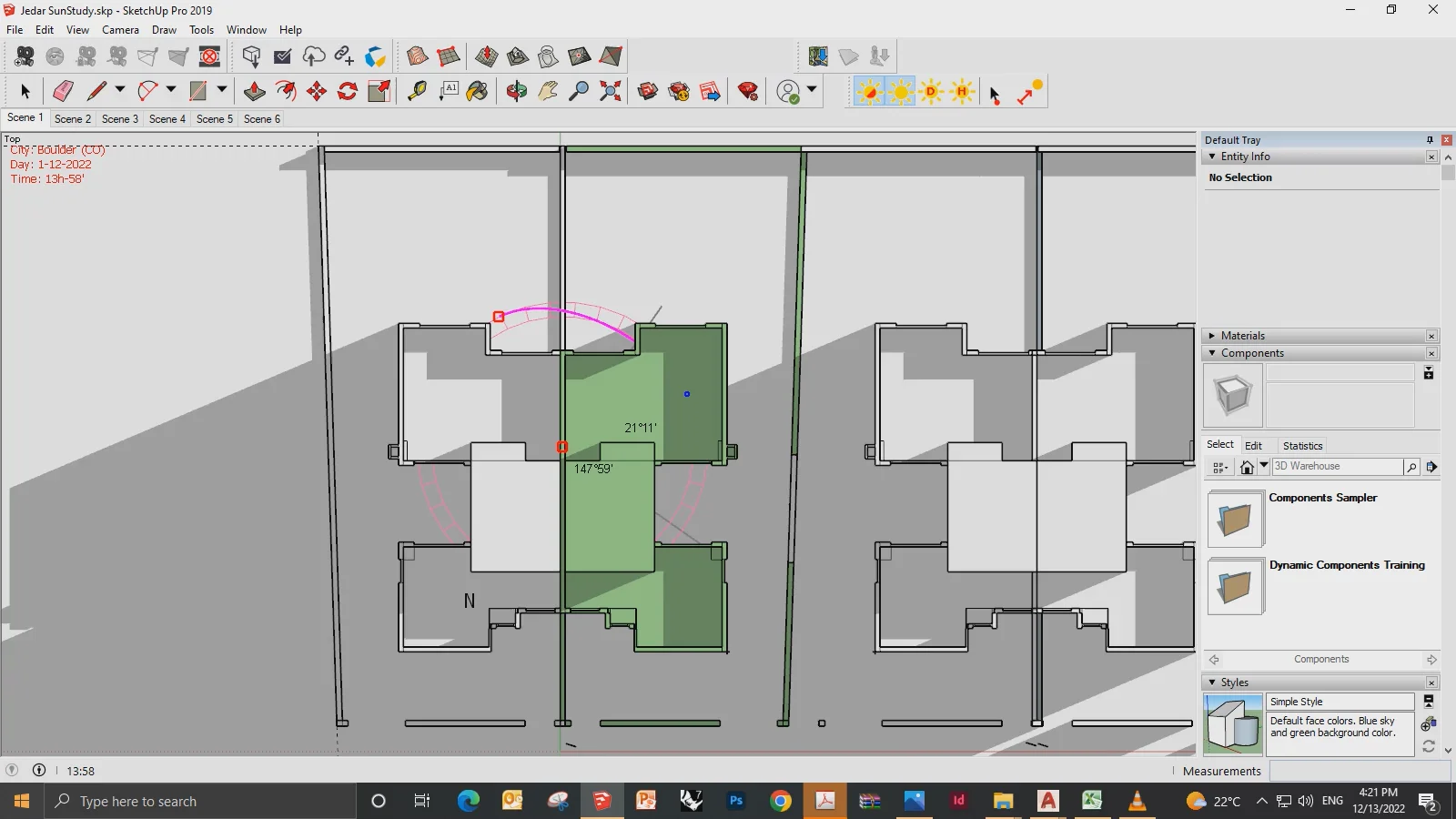This screenshot has width=1456, height=819.
Task: Pick the Paint Bucket tool
Action: coord(477,91)
